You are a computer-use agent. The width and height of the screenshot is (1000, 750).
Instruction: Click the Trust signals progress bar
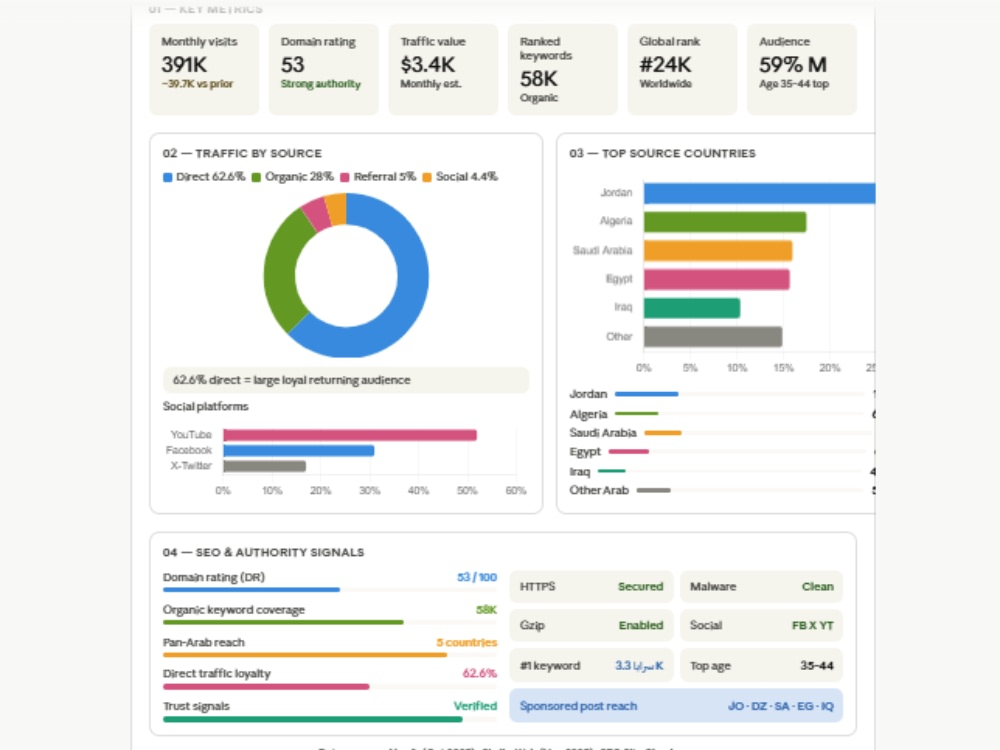[x=330, y=719]
